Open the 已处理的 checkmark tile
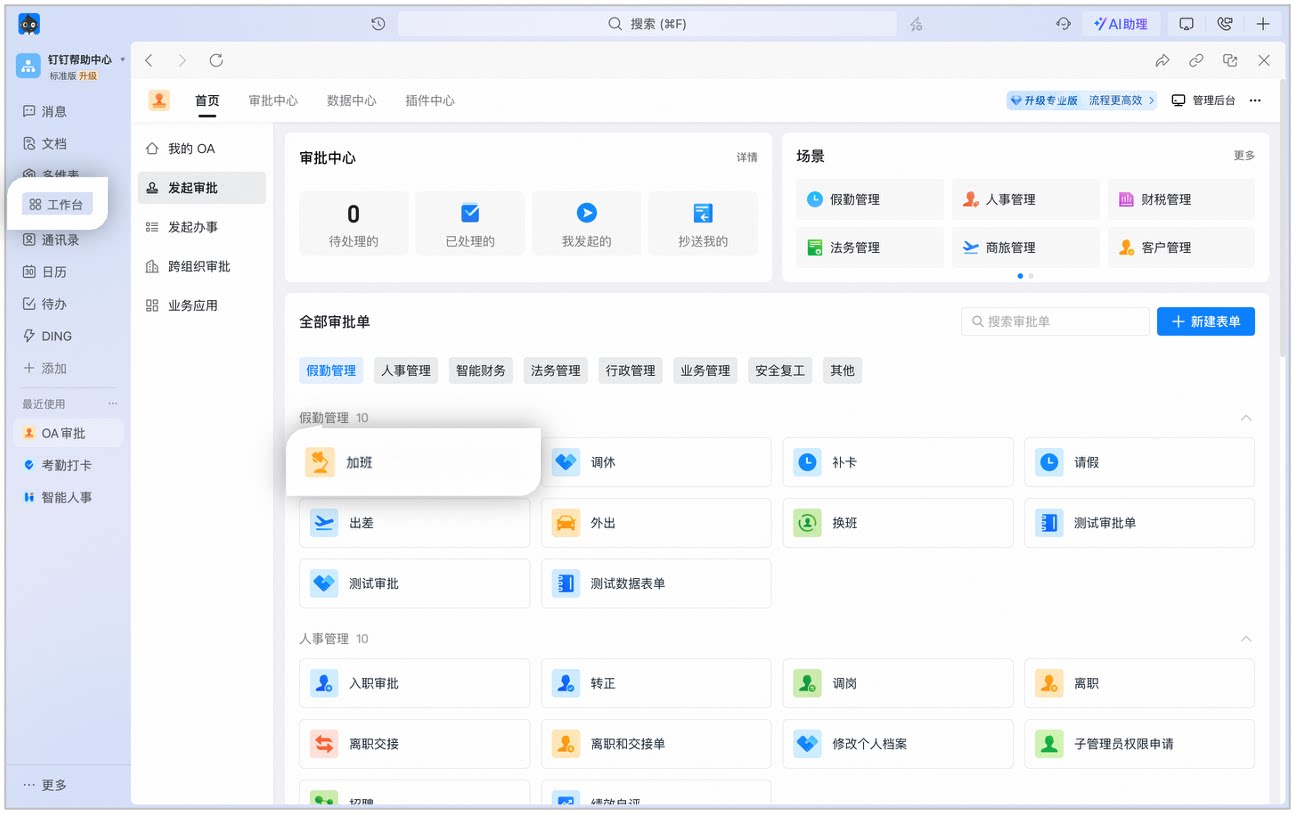 [470, 223]
